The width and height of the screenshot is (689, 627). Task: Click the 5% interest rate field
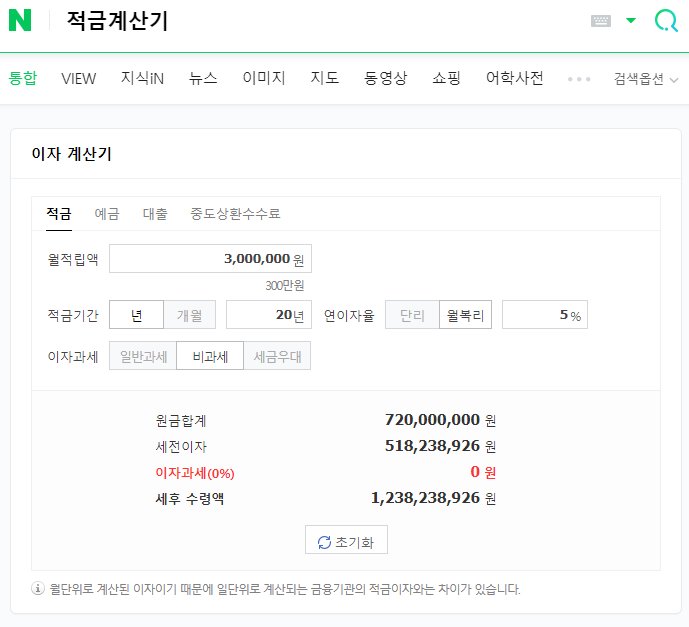(x=545, y=315)
